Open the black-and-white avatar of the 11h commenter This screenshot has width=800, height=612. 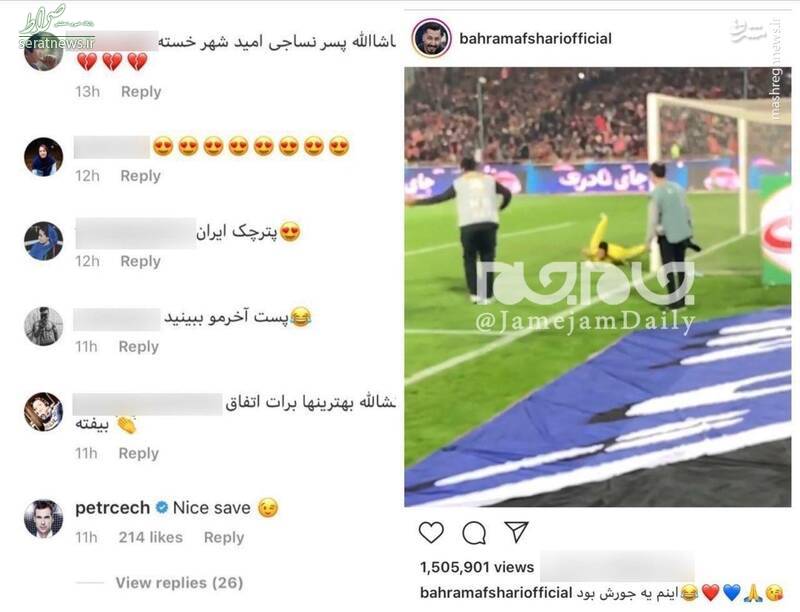click(x=44, y=326)
